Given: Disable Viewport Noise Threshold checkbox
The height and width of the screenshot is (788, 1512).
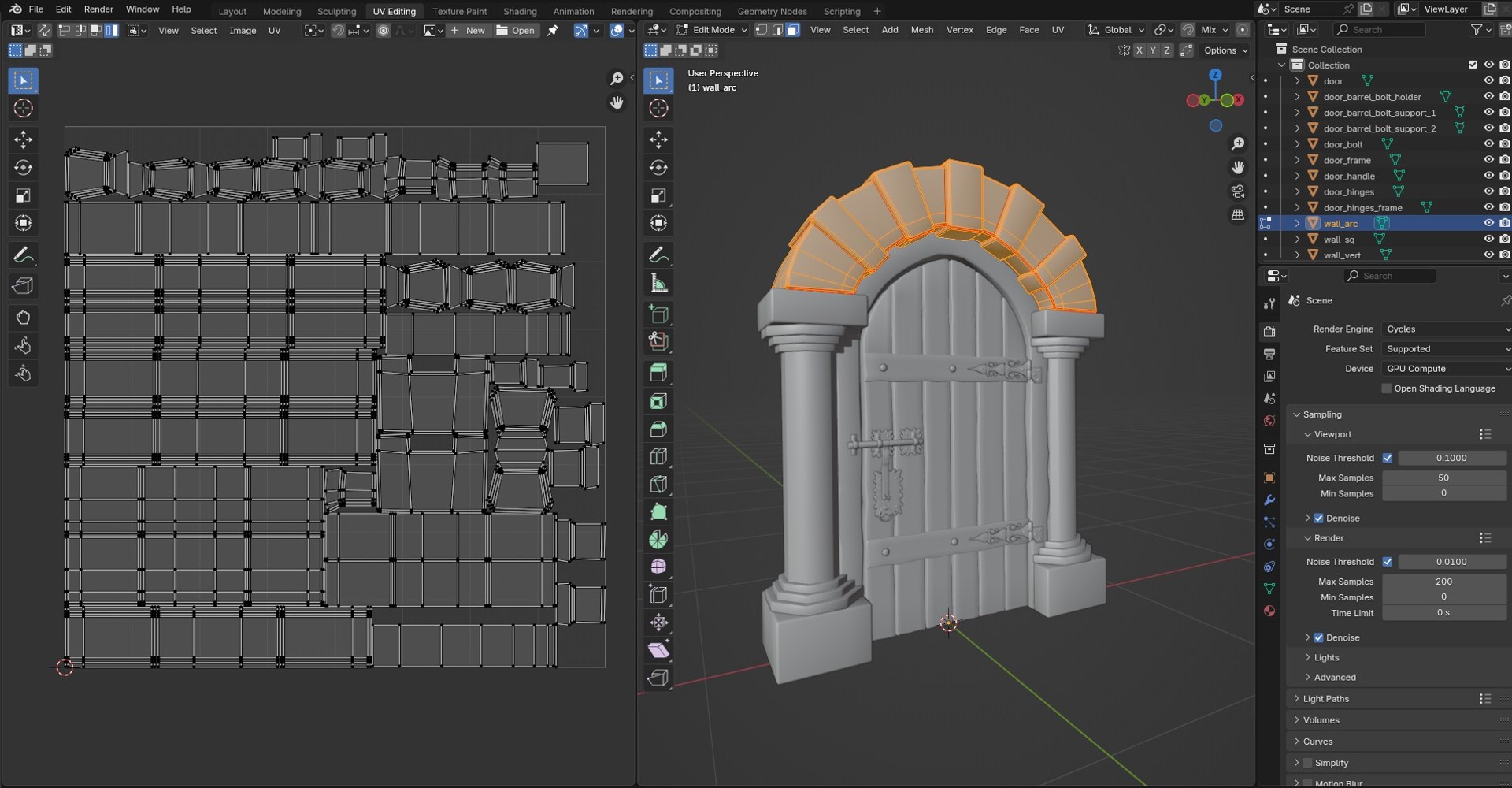Looking at the screenshot, I should (1388, 458).
